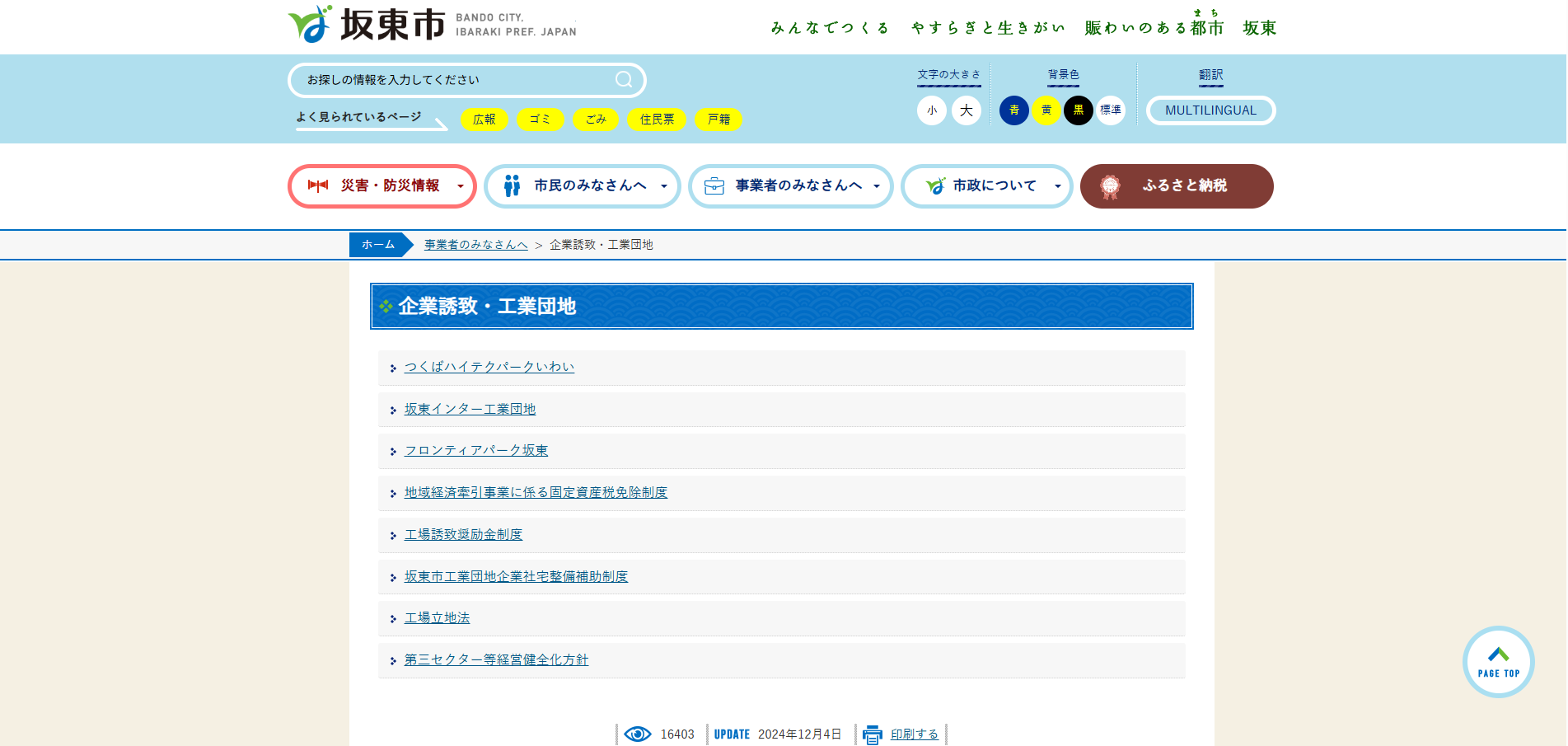Image resolution: width=1568 pixels, height=746 pixels.
Task: Open つくばハイテクパークいわい link
Action: [489, 367]
